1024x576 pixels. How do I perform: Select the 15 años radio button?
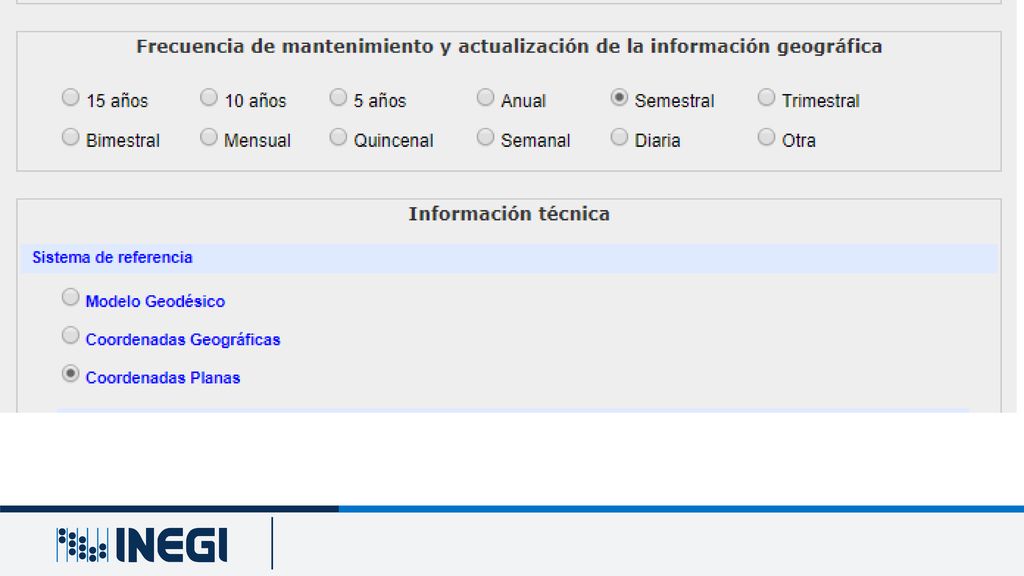point(71,97)
